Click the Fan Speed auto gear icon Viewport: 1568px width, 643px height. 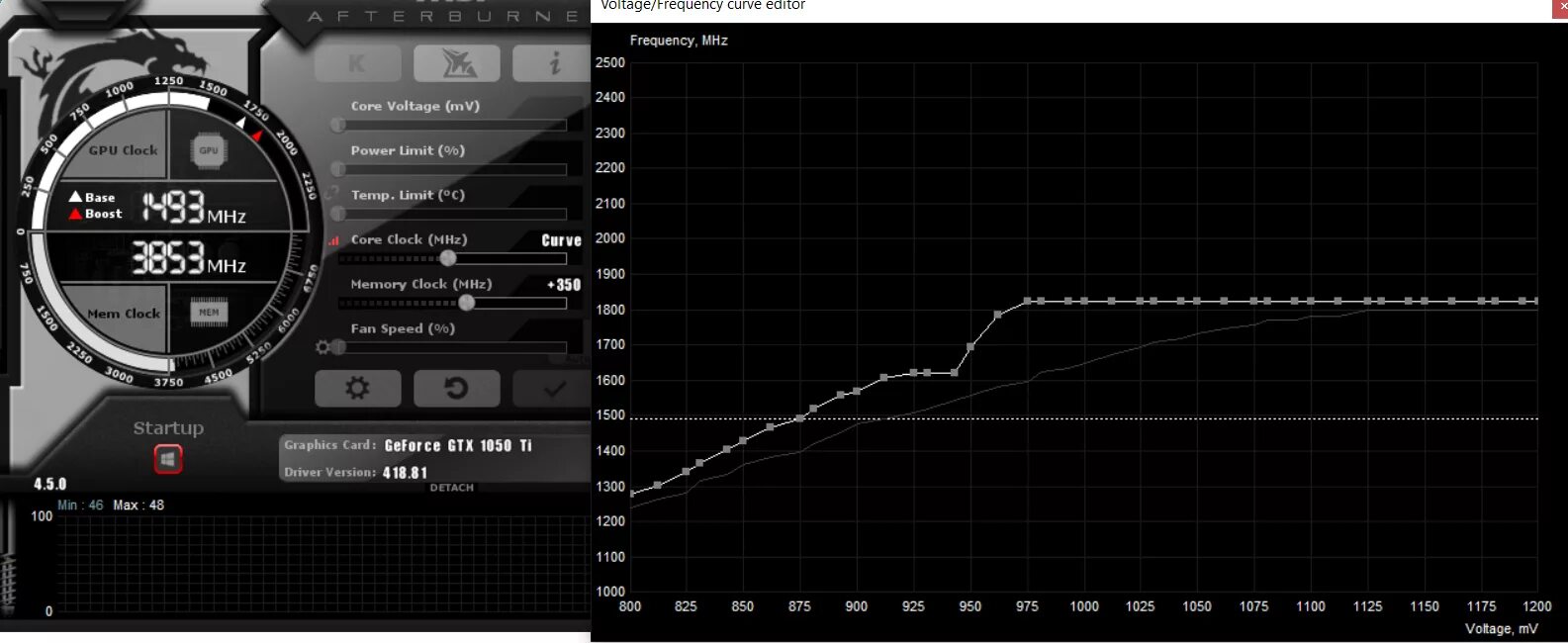click(x=322, y=347)
